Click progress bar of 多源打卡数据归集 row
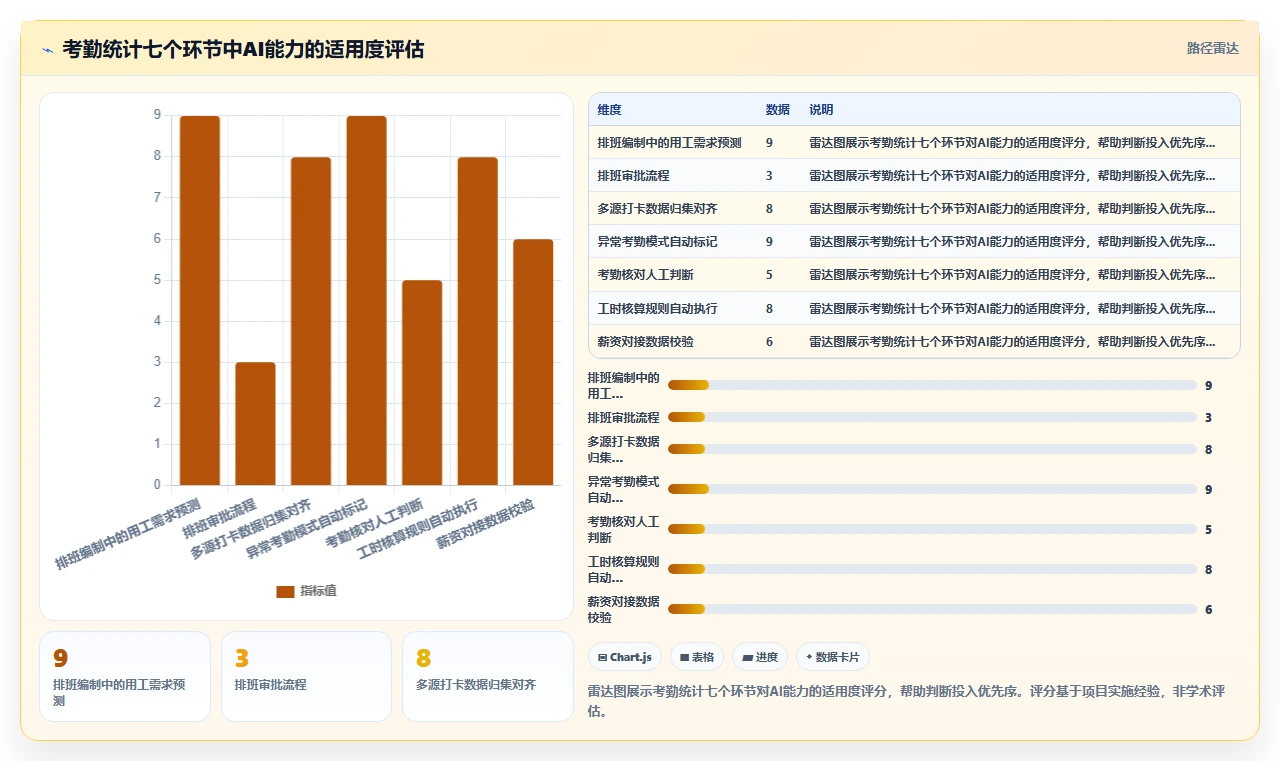1280x761 pixels. pyautogui.click(x=932, y=449)
